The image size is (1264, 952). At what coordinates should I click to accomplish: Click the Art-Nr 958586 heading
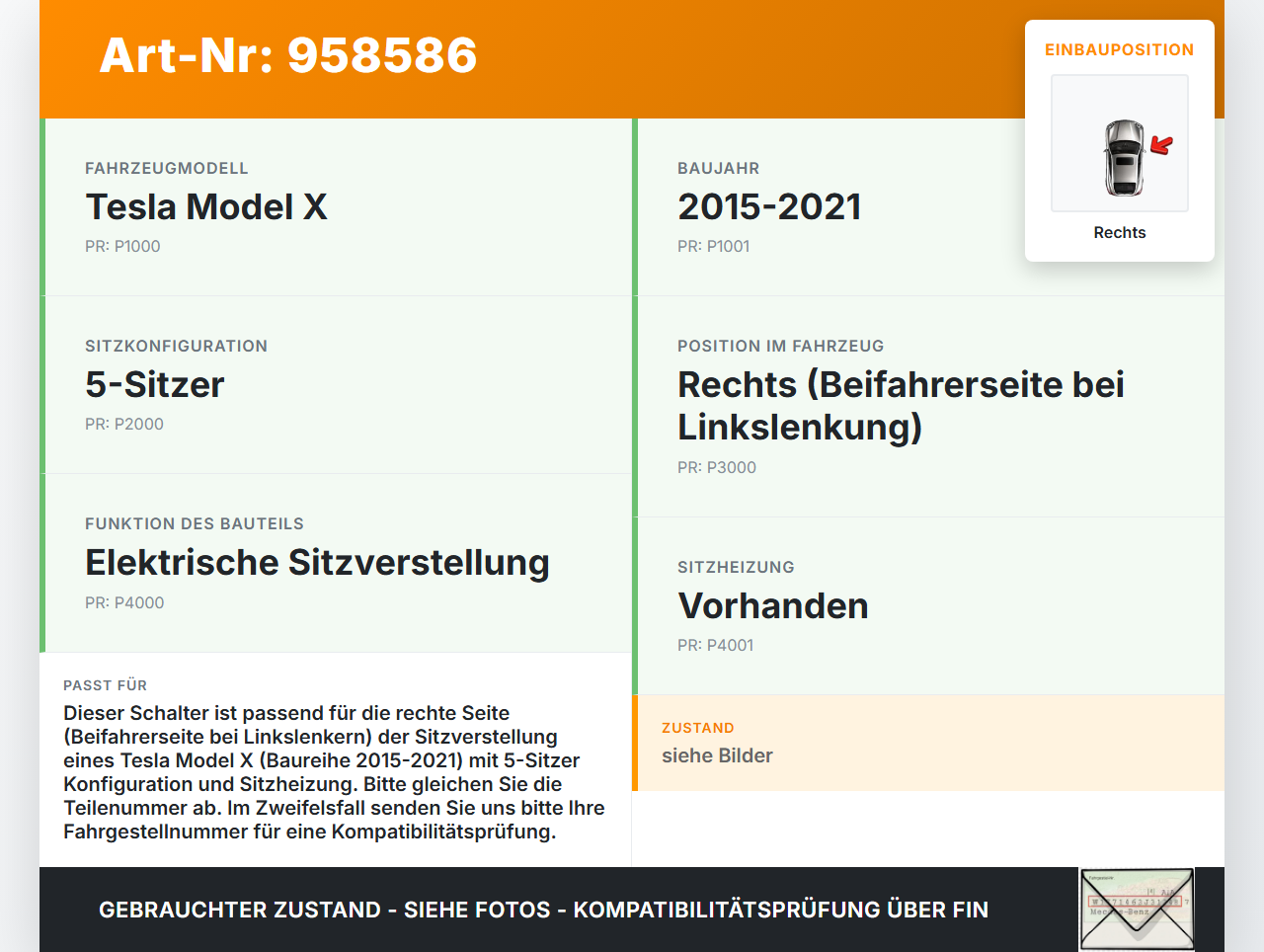point(287,57)
